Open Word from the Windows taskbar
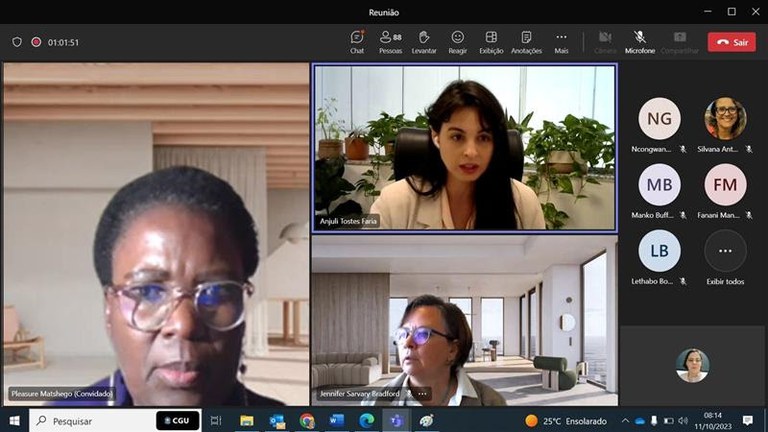768x432 pixels. 336,421
